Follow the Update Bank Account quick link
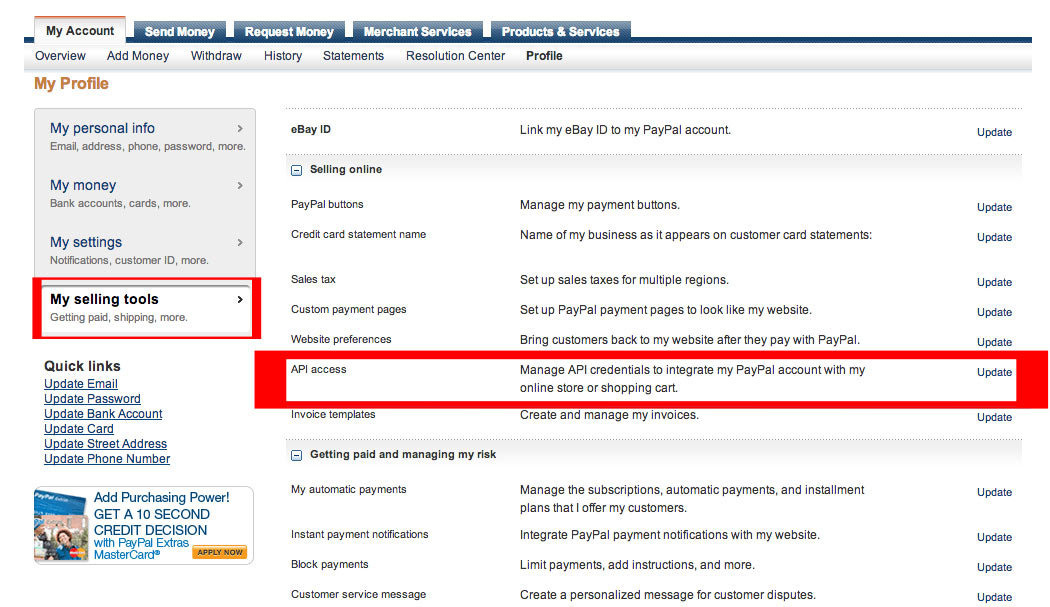 [x=103, y=414]
